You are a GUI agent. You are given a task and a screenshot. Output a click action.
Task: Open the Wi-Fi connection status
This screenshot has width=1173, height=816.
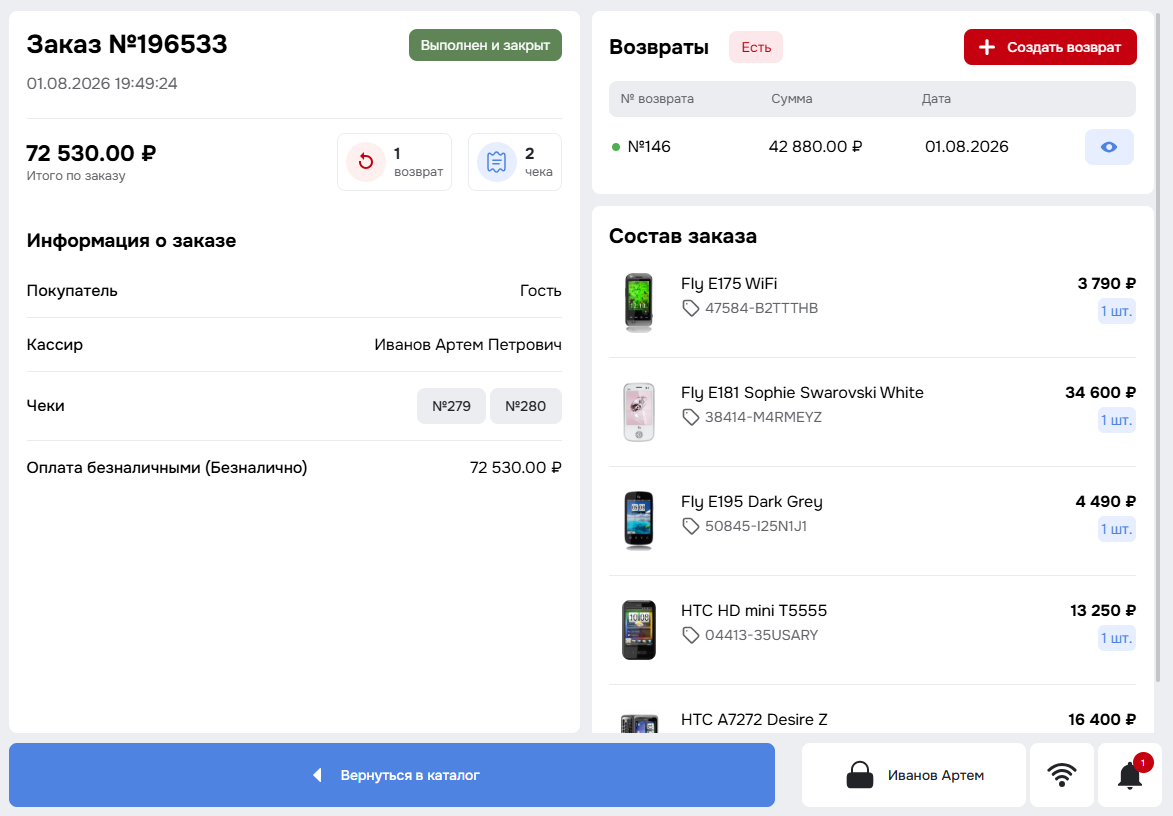click(1062, 775)
